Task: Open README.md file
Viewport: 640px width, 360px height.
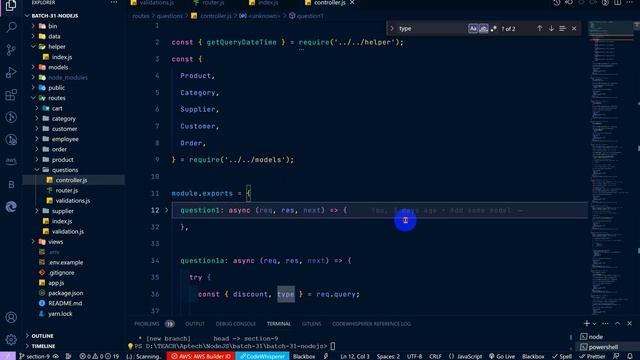Action: pyautogui.click(x=65, y=303)
